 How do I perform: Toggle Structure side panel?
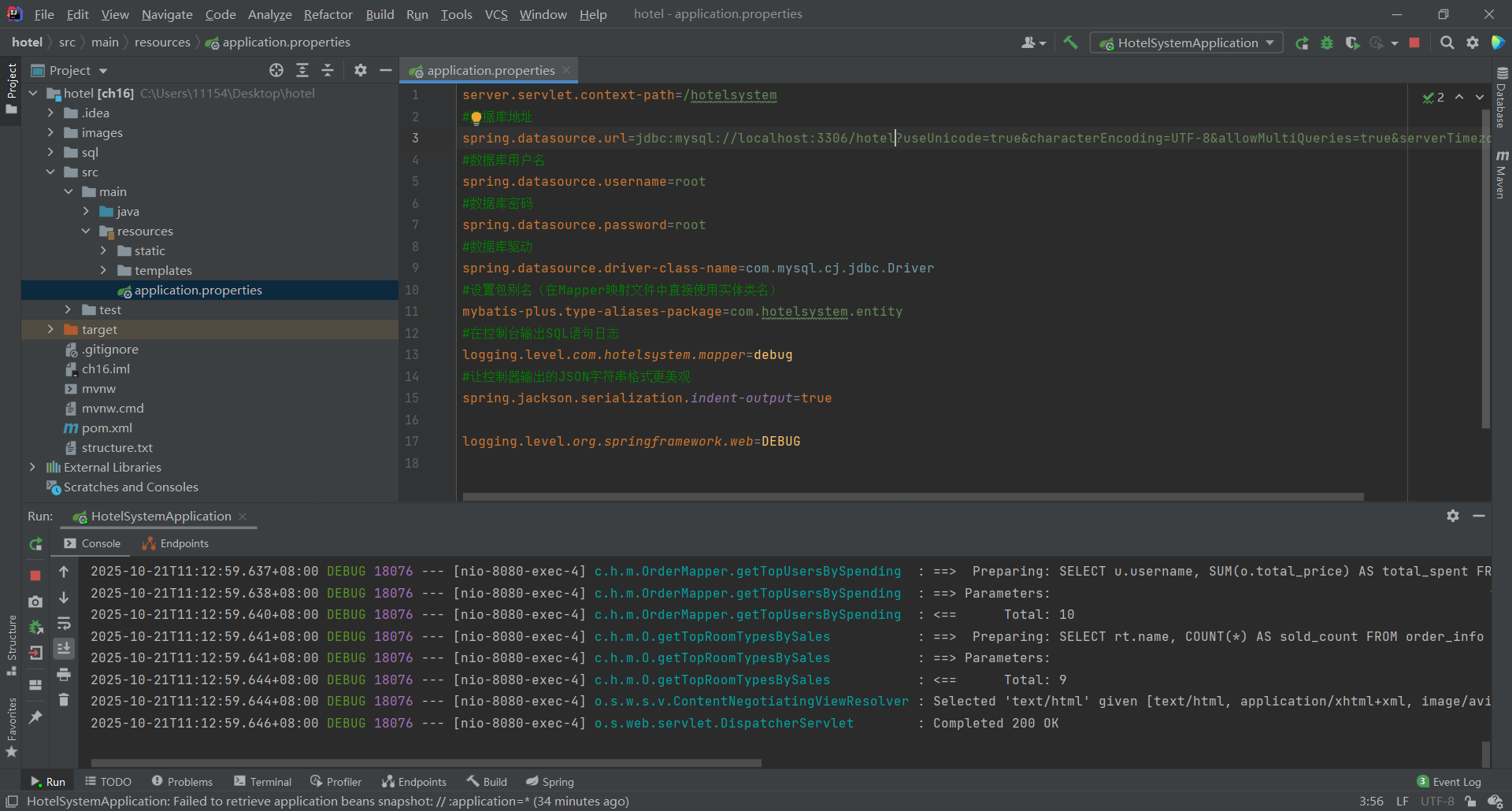(x=11, y=644)
